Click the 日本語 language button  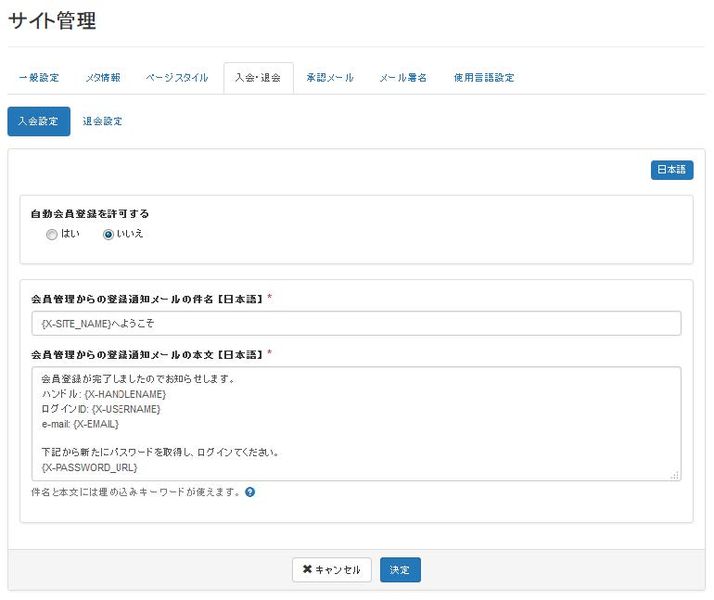(x=672, y=170)
